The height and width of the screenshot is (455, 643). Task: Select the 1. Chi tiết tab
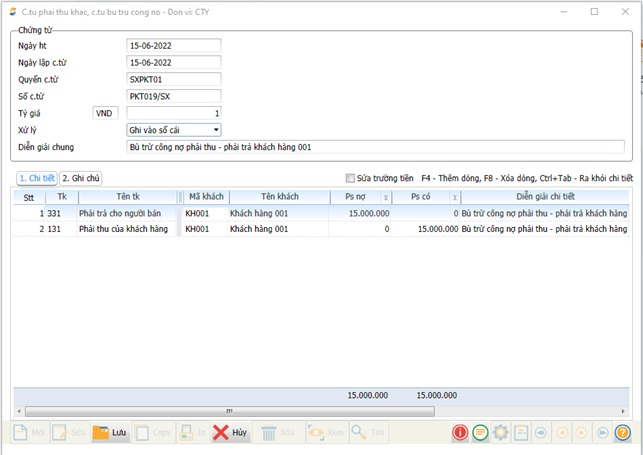click(x=36, y=178)
